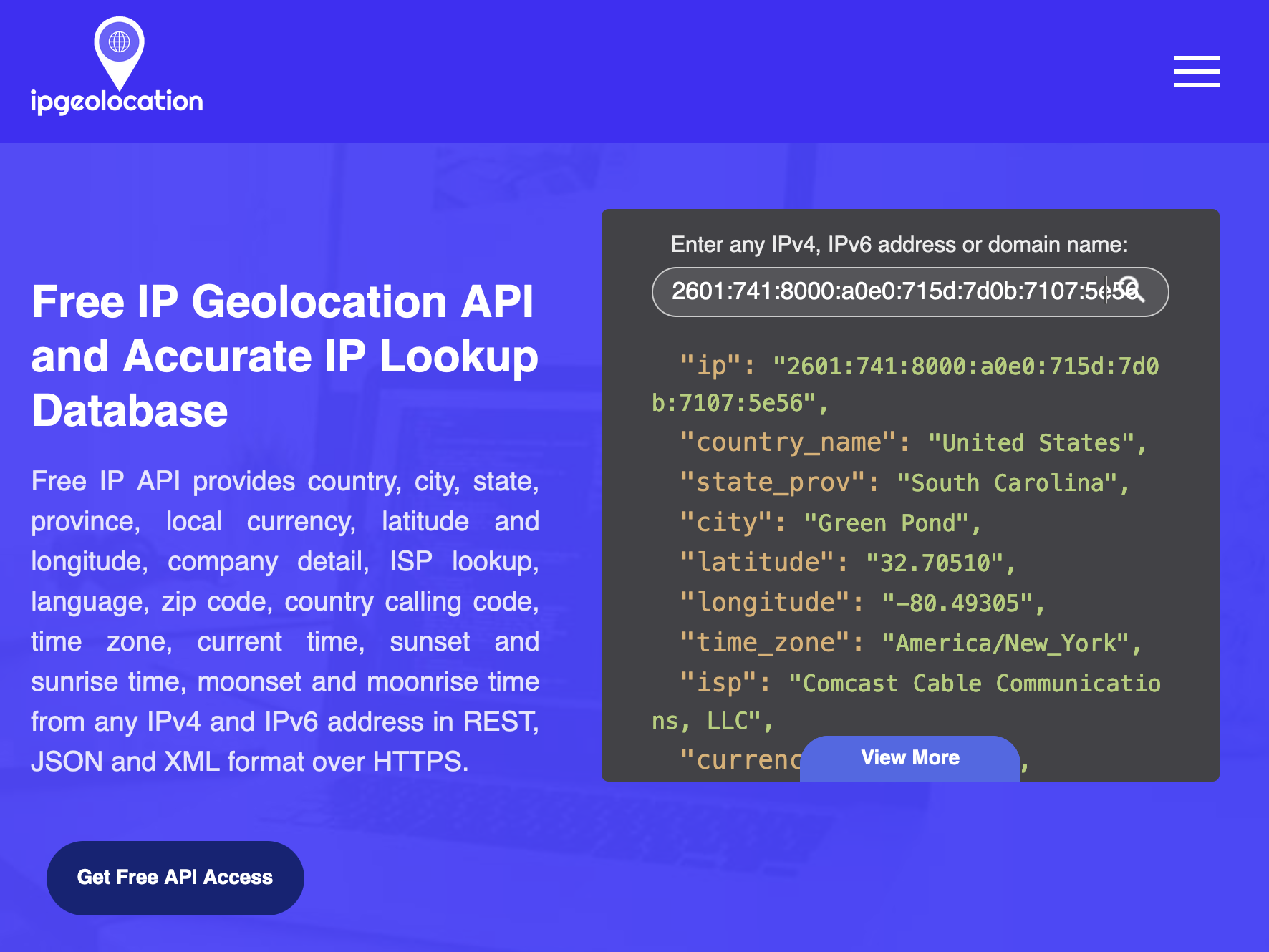The image size is (1269, 952).
Task: Click the "state_prov": "South Carolina" line
Action: [904, 483]
